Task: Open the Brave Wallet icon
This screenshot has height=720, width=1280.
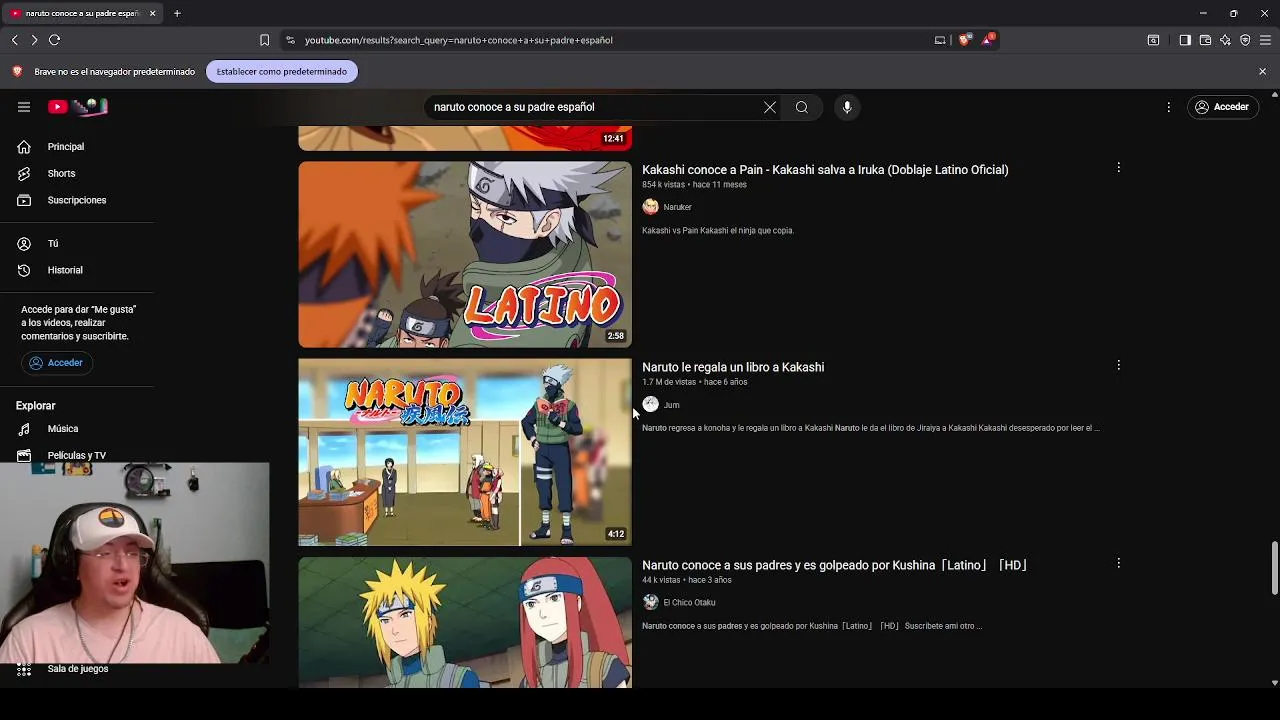Action: [1205, 40]
